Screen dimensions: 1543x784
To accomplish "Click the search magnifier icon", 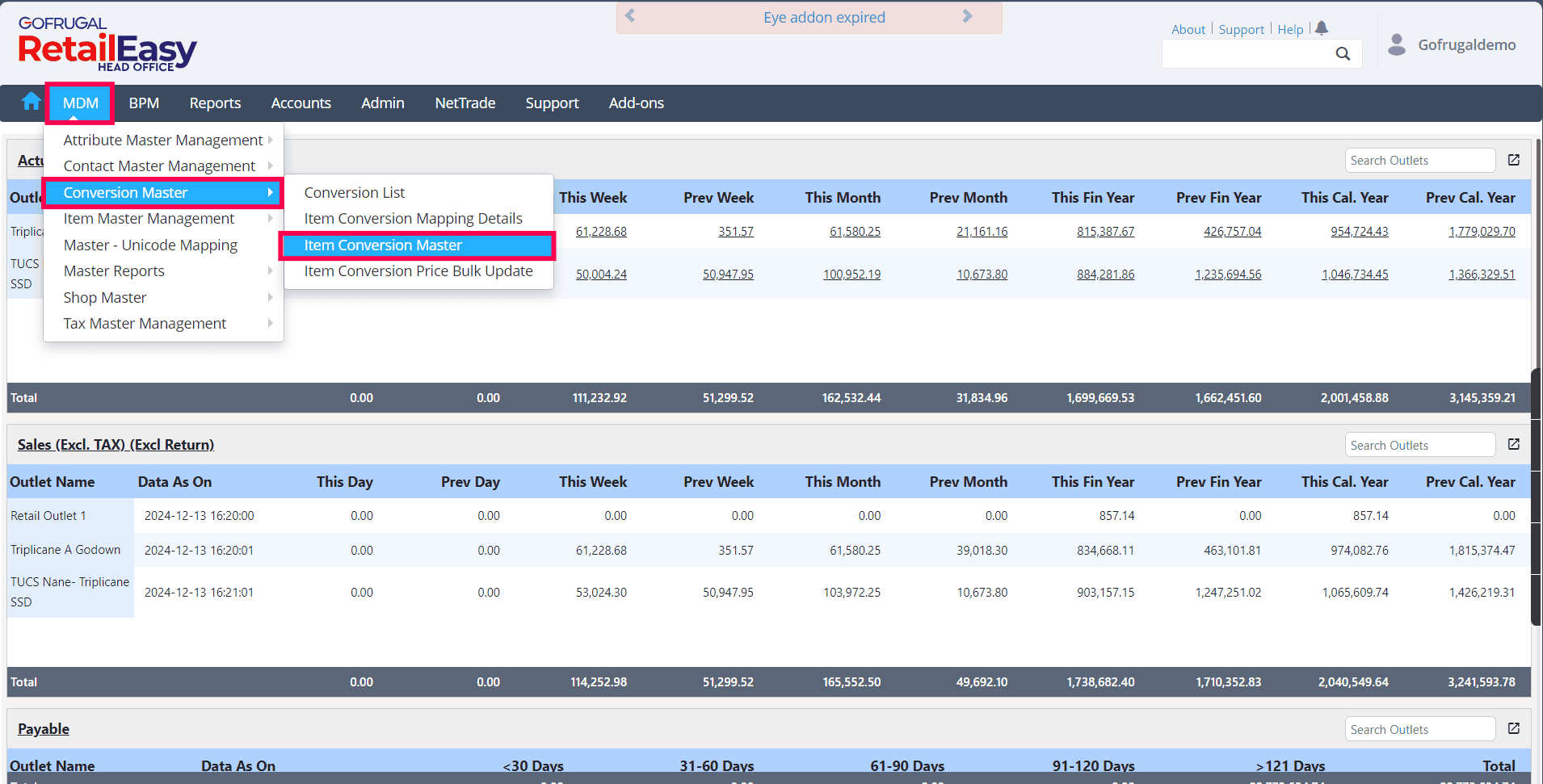I will (1343, 53).
